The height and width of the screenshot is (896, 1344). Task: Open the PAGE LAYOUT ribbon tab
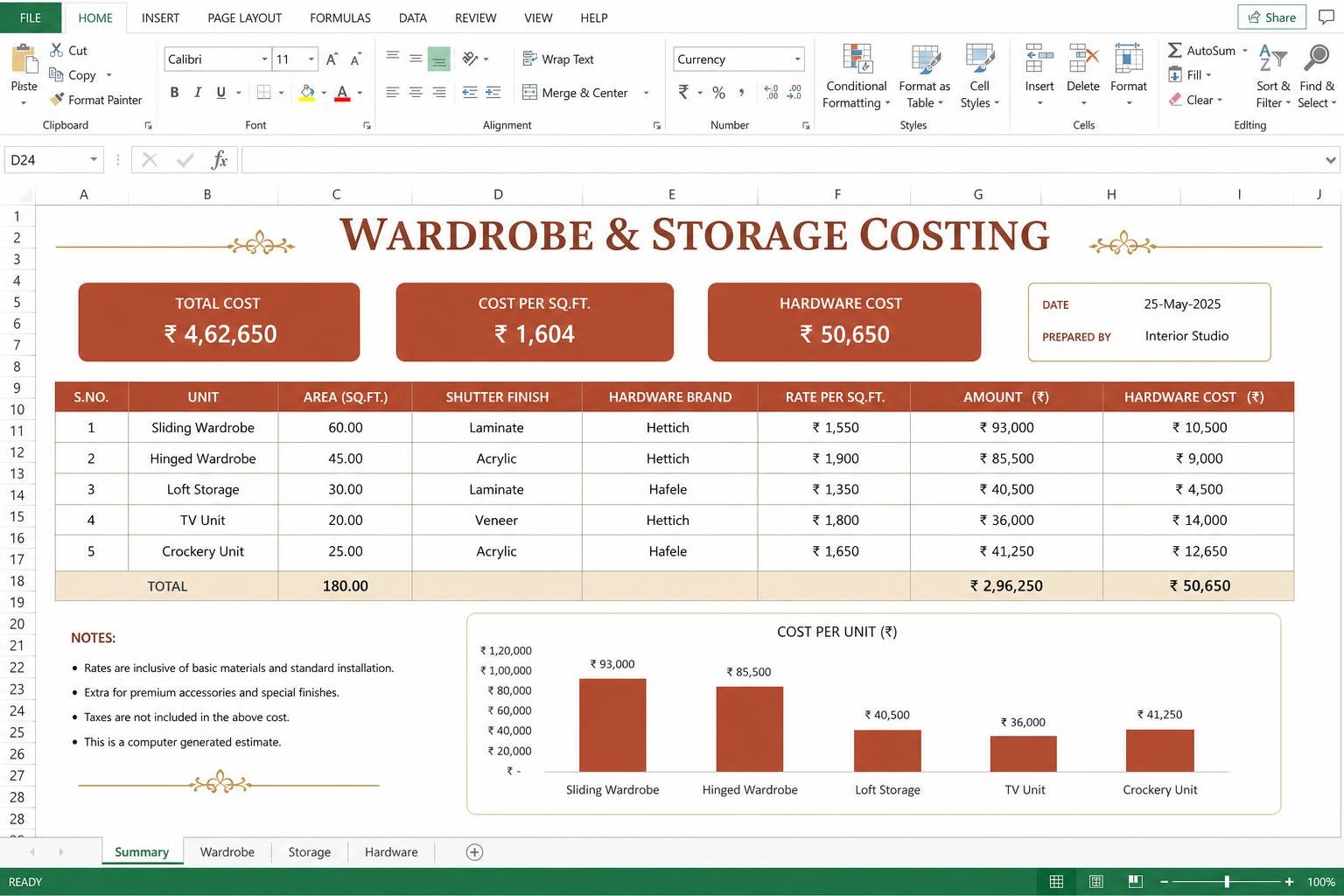point(244,17)
